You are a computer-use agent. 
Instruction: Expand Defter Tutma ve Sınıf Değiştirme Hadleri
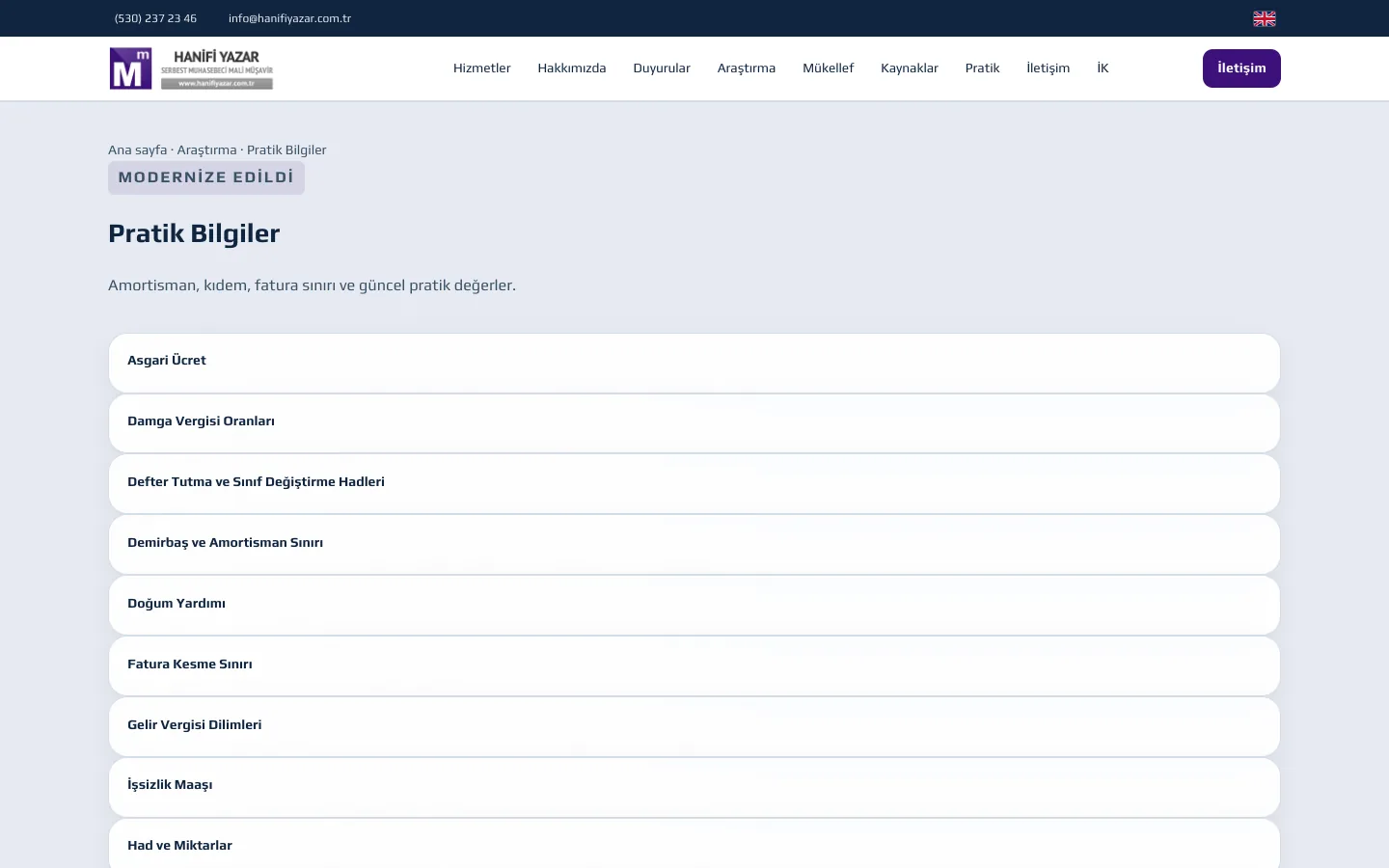[x=694, y=484]
